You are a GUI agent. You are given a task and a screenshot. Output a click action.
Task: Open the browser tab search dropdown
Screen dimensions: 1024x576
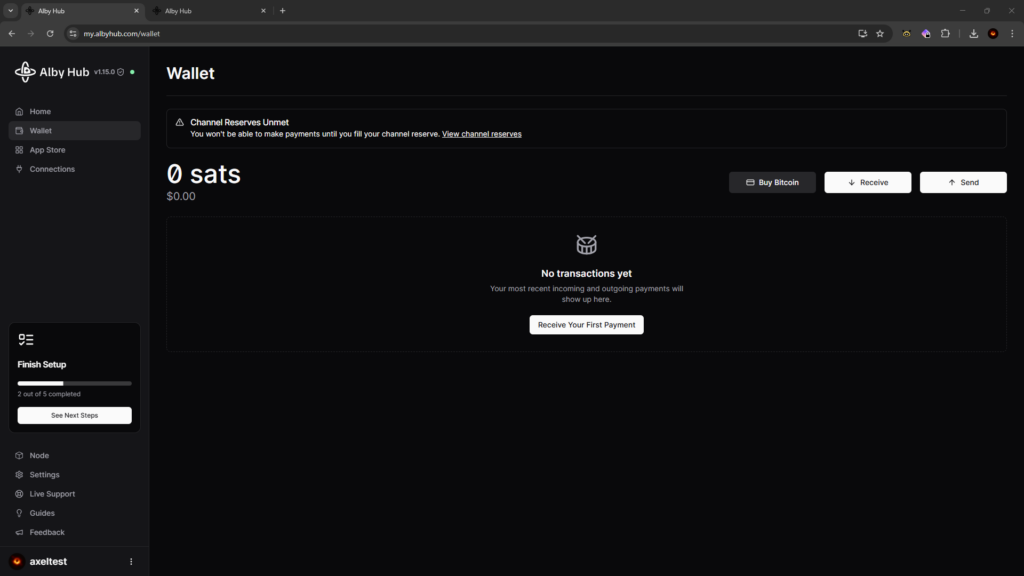(10, 11)
